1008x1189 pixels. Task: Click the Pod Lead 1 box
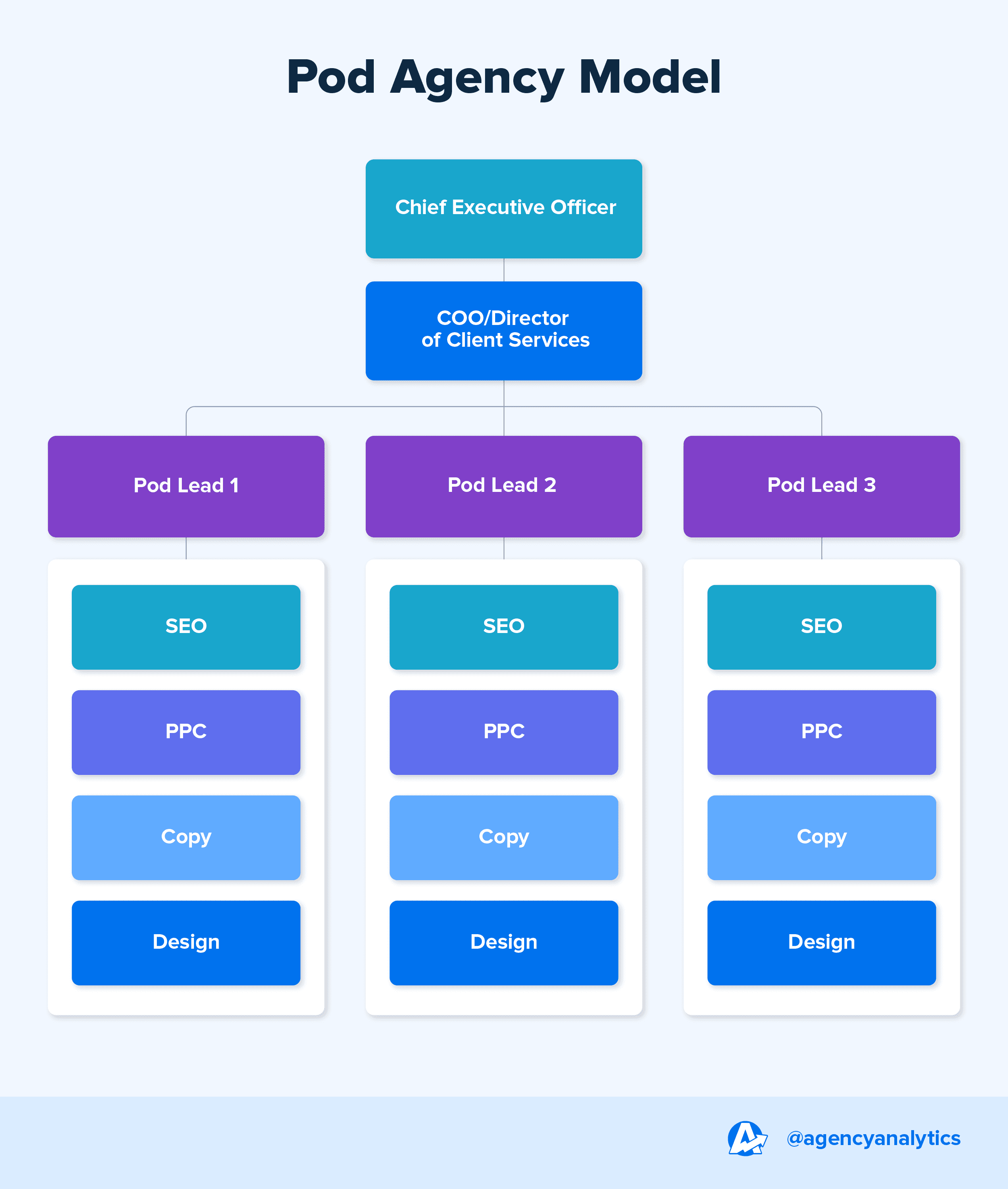[x=186, y=486]
